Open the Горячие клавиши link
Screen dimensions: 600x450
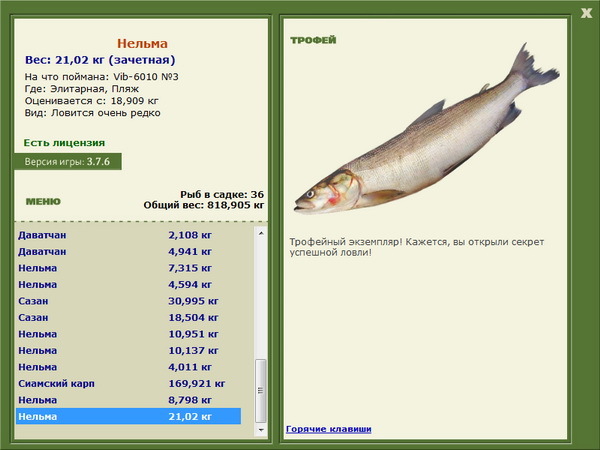tap(329, 429)
